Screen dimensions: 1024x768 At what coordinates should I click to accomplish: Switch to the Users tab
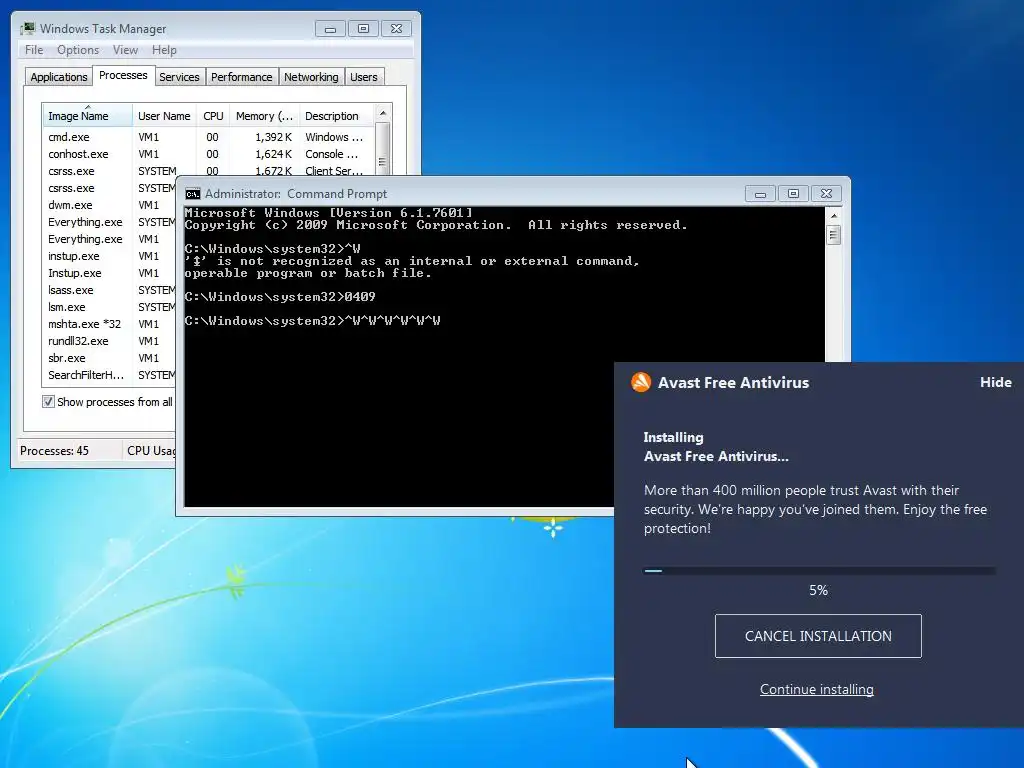point(364,77)
